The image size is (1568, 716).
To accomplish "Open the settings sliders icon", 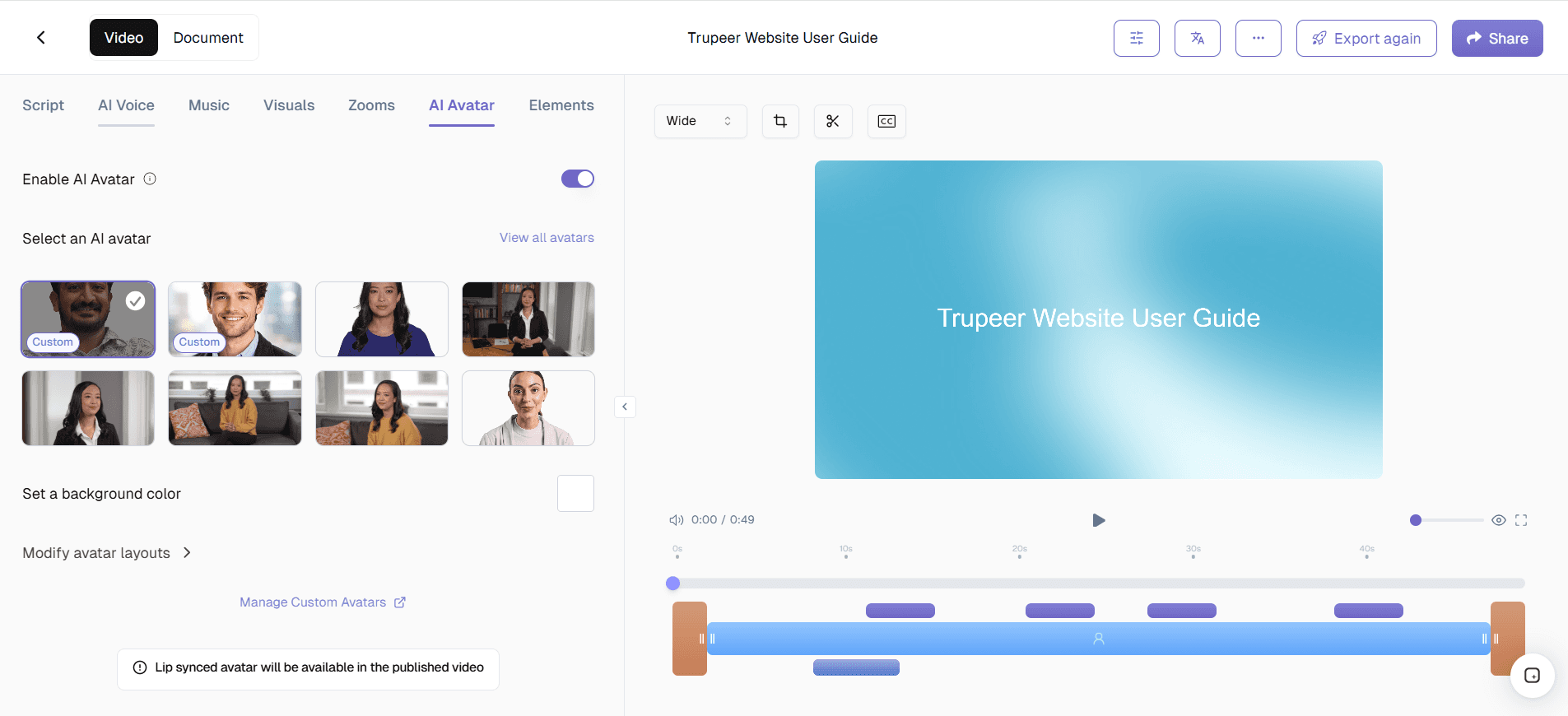I will click(x=1137, y=38).
